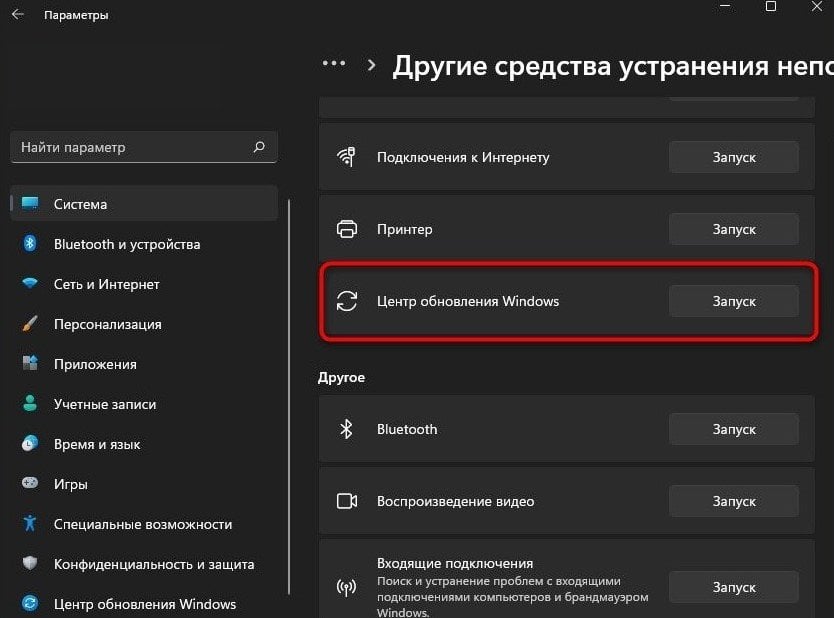Select Игры in the sidebar
The image size is (834, 618).
[x=144, y=483]
